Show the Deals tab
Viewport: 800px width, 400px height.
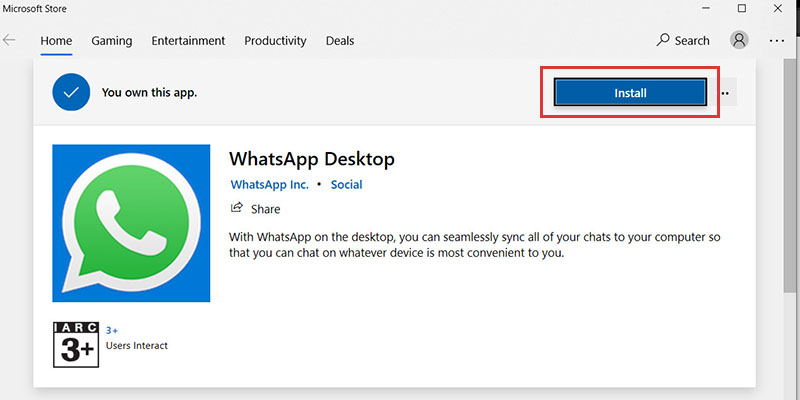point(340,41)
